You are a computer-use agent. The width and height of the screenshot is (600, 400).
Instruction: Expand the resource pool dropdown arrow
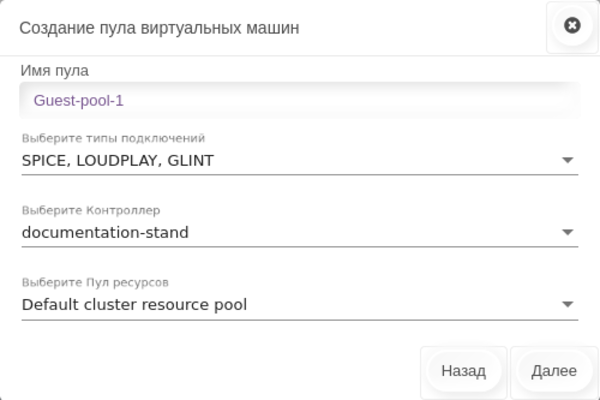(567, 304)
